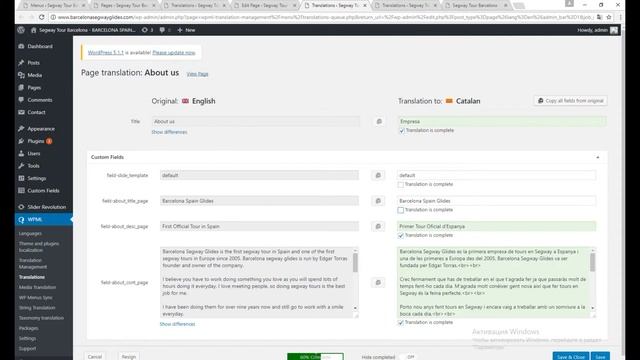Click the Users person icon

click(21, 153)
